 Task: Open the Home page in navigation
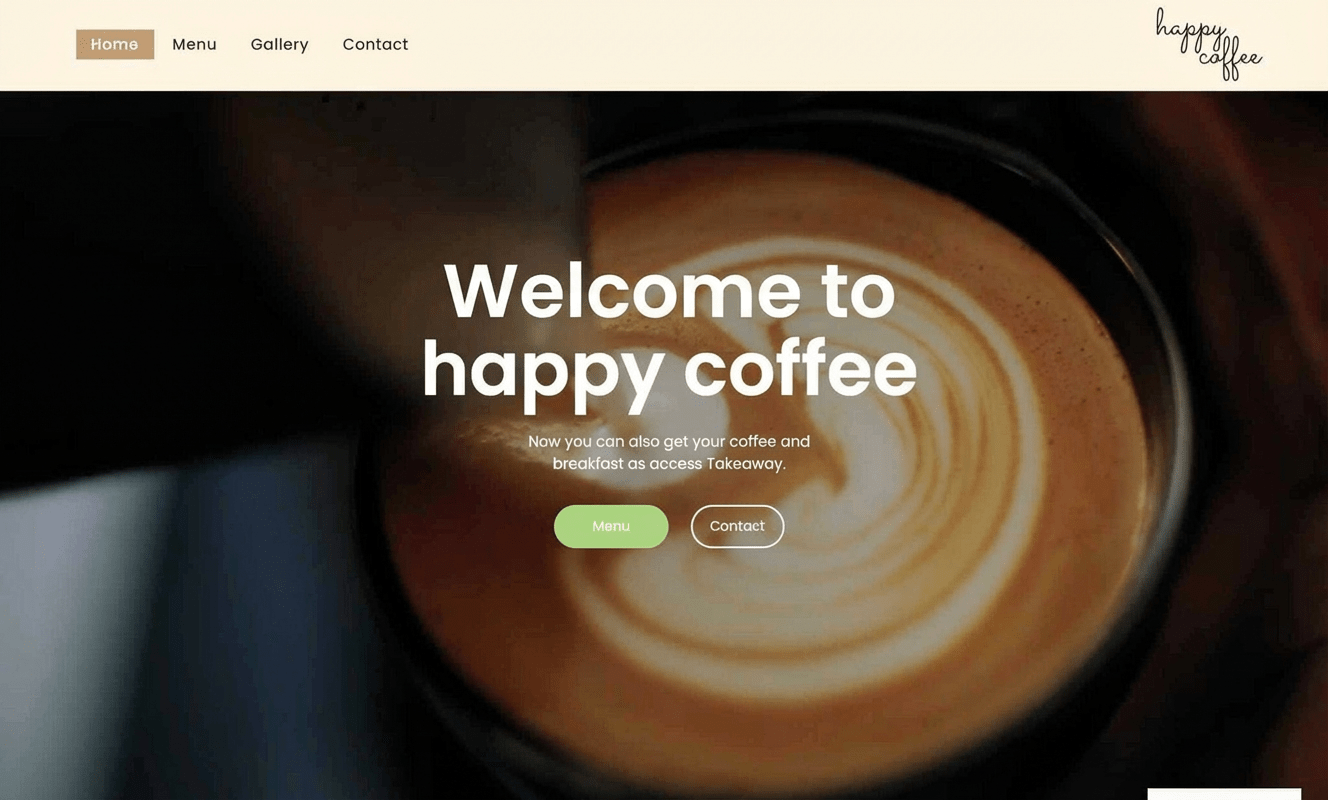(x=115, y=44)
